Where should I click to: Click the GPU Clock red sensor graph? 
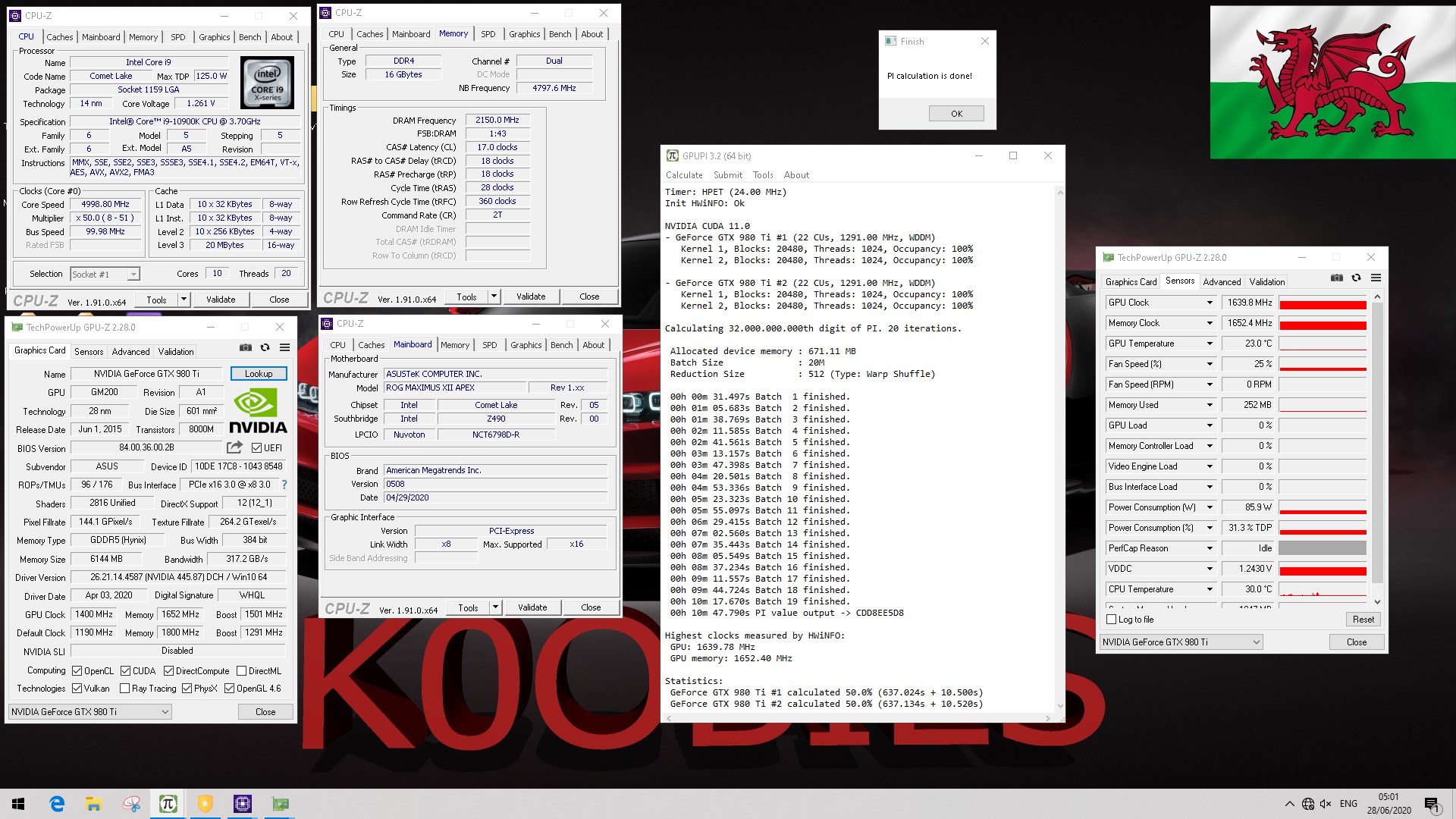point(1323,303)
